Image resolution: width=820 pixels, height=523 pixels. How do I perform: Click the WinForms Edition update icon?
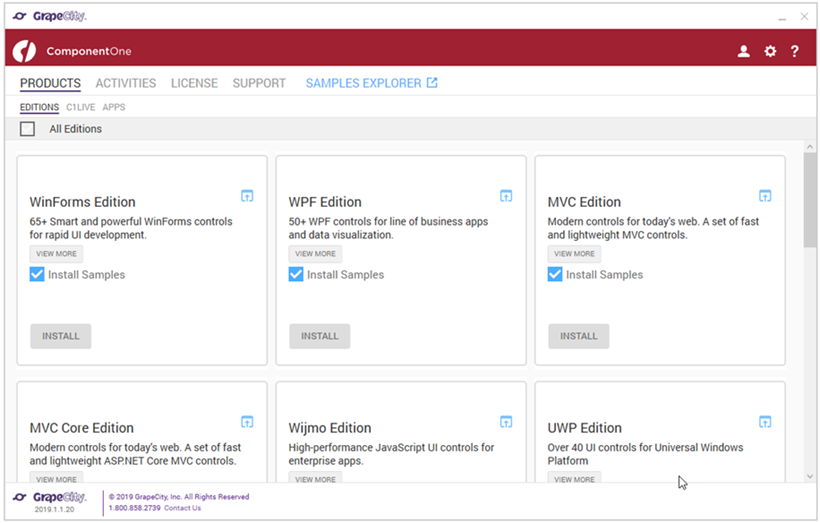(247, 196)
